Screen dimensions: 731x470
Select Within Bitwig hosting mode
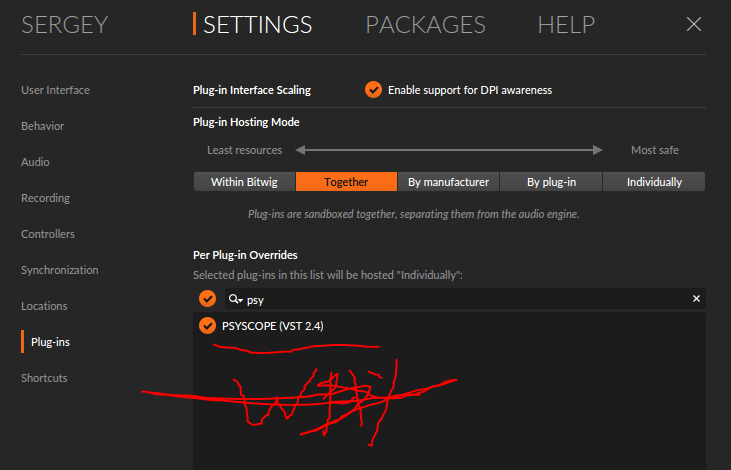point(244,182)
